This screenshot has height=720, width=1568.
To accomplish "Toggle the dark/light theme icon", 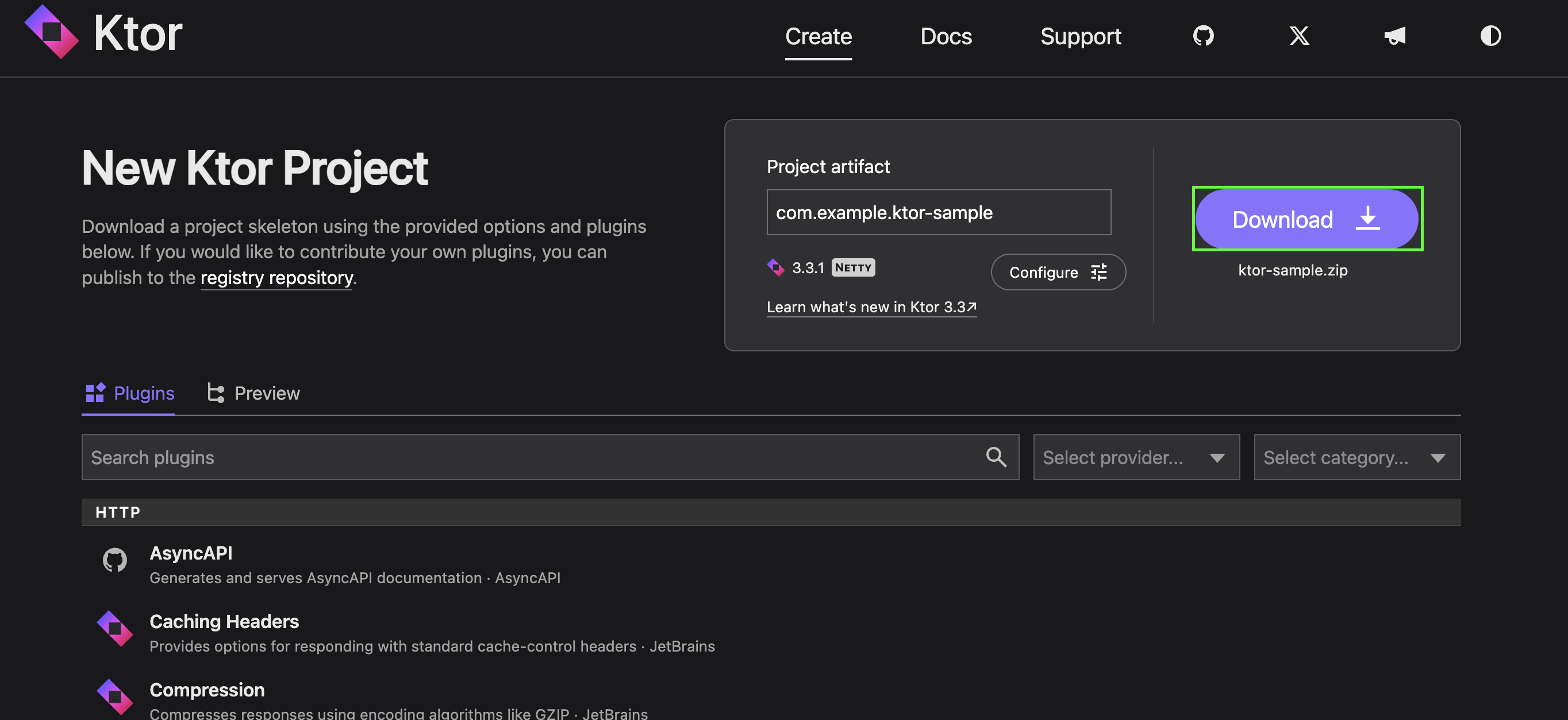I will tap(1490, 36).
